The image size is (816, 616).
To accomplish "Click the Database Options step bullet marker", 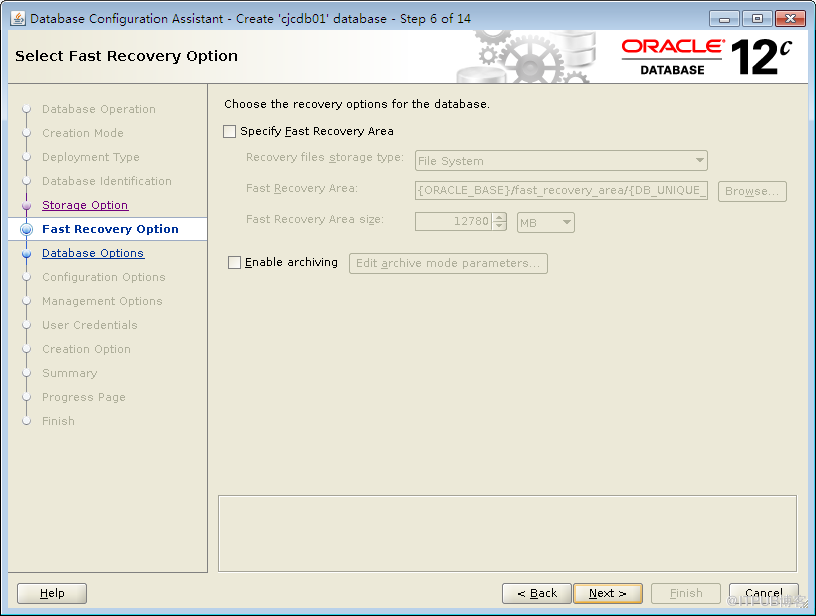I will [x=27, y=253].
